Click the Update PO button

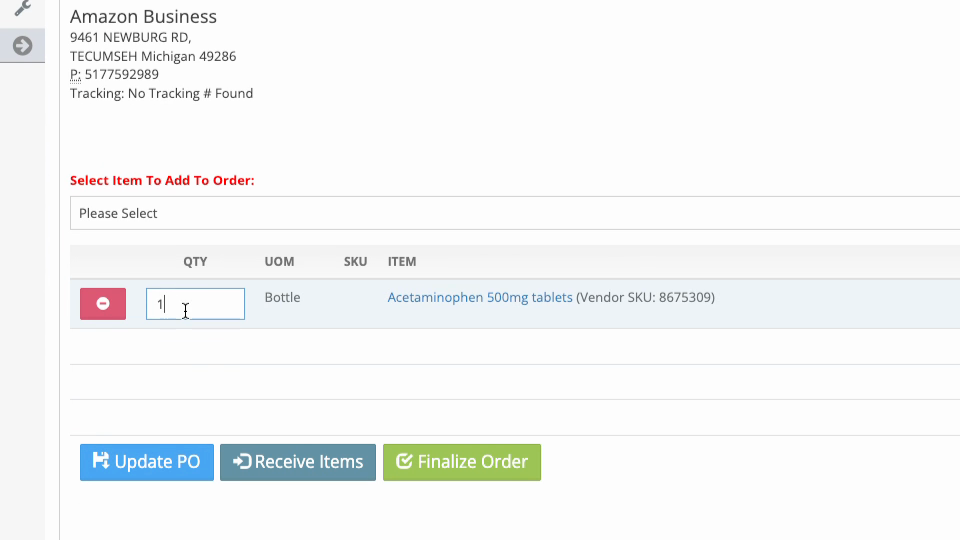click(147, 462)
